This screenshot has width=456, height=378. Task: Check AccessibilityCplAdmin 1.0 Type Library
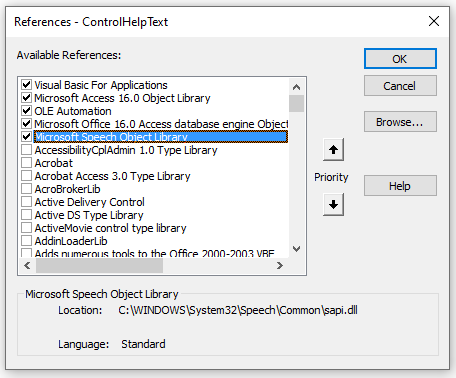click(x=26, y=150)
